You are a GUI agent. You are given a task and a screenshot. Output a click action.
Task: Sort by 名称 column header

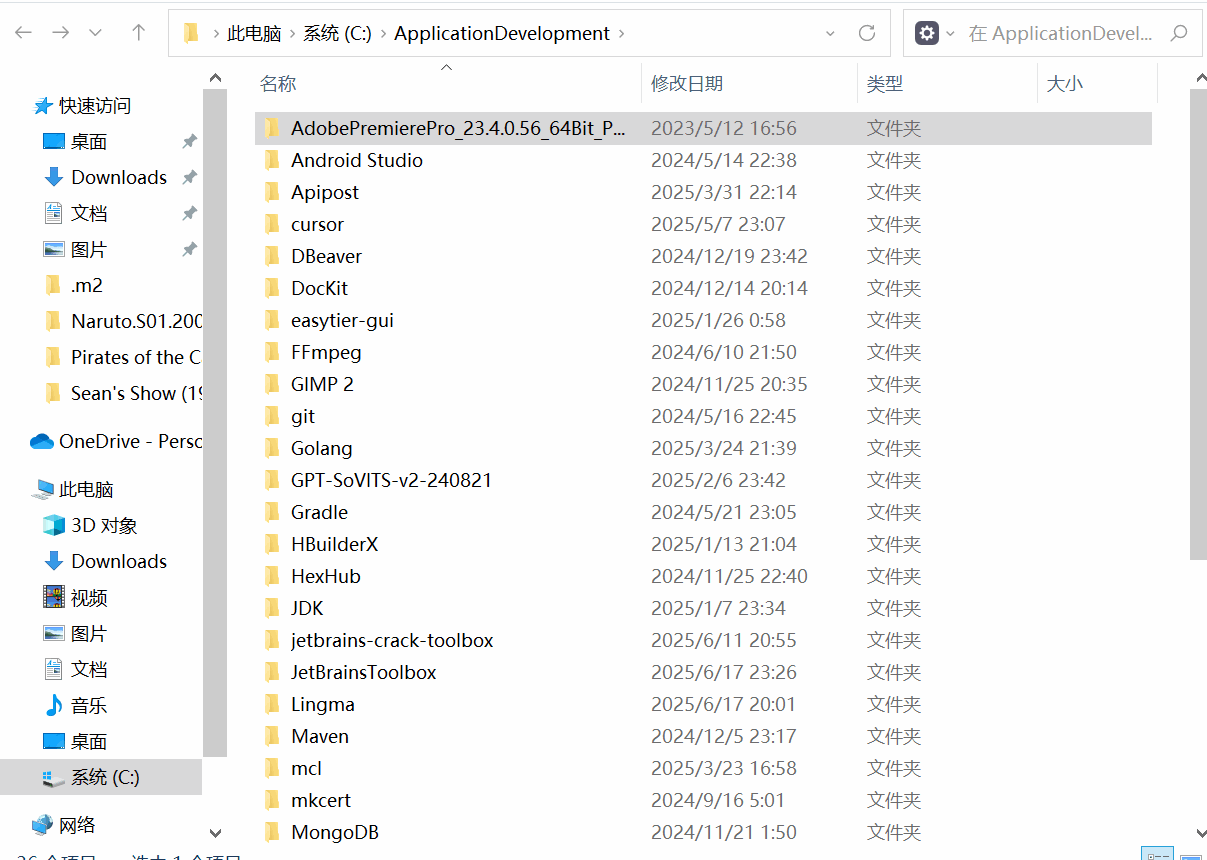[278, 84]
